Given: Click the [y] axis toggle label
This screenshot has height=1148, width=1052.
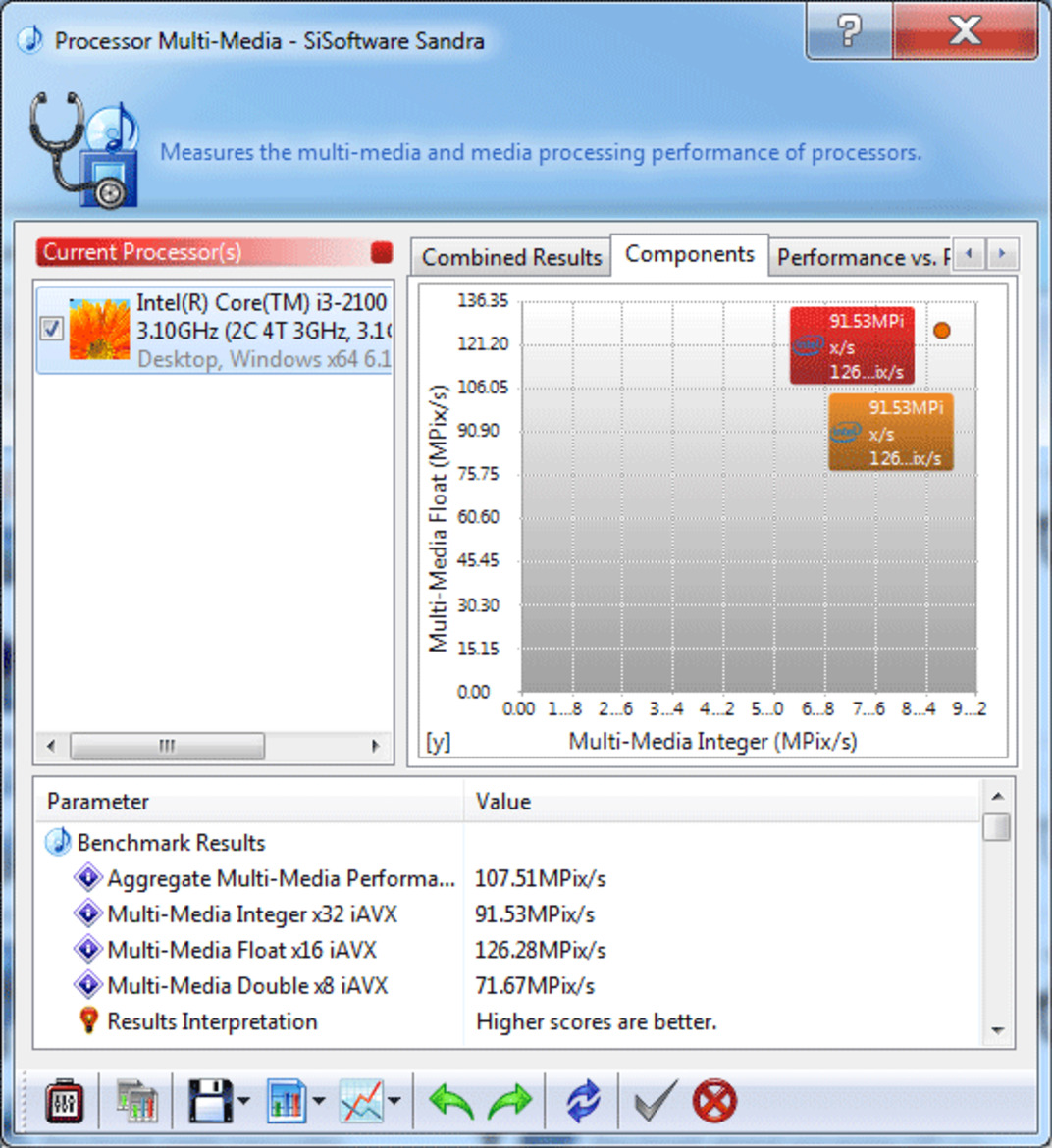Looking at the screenshot, I should click(438, 742).
